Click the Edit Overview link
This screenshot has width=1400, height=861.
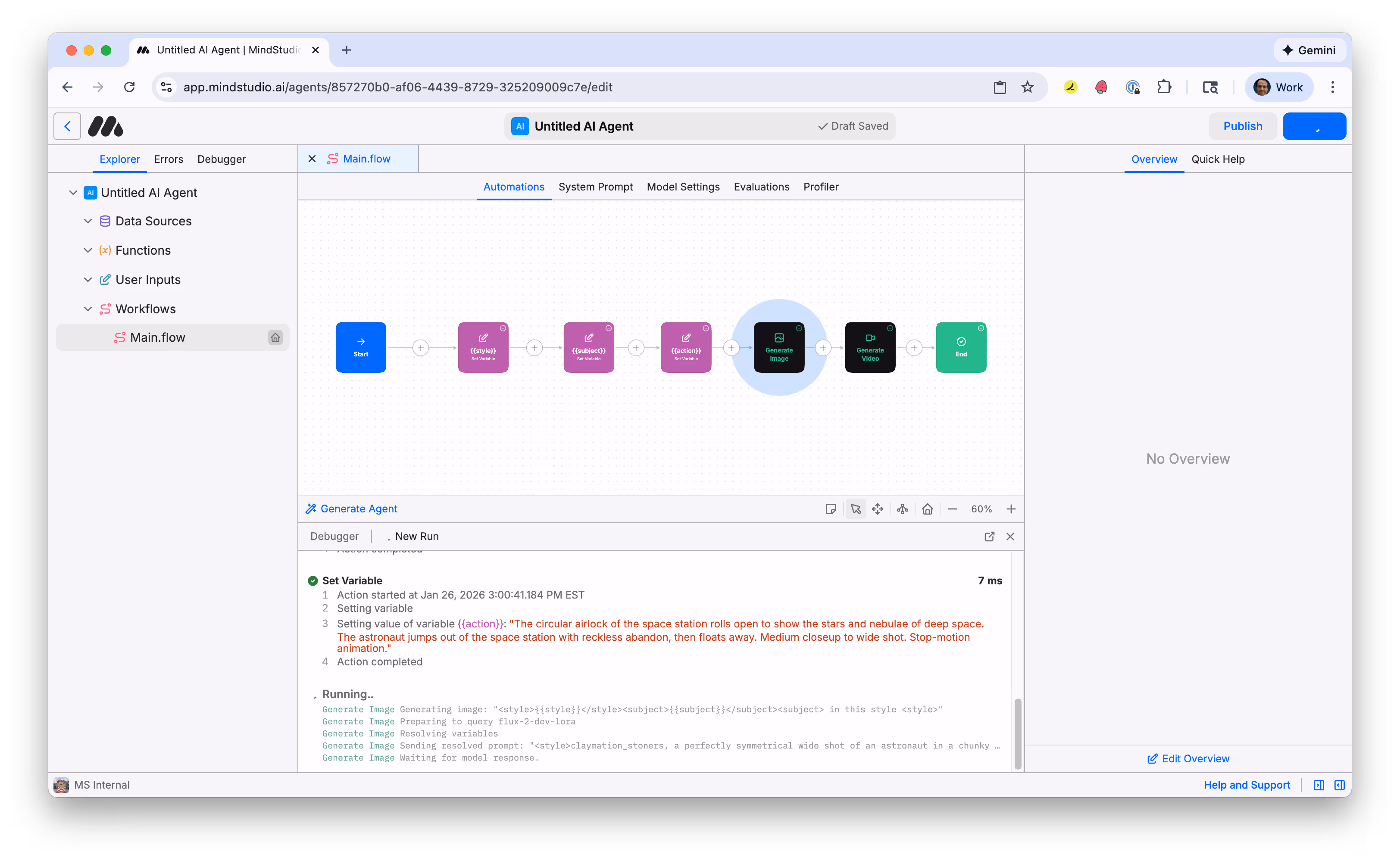(x=1188, y=758)
